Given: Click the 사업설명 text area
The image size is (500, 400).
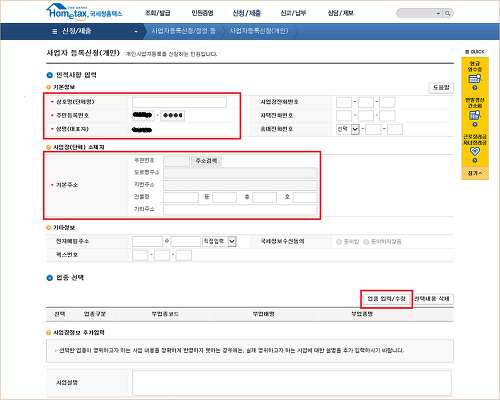Looking at the screenshot, I should coord(292,383).
